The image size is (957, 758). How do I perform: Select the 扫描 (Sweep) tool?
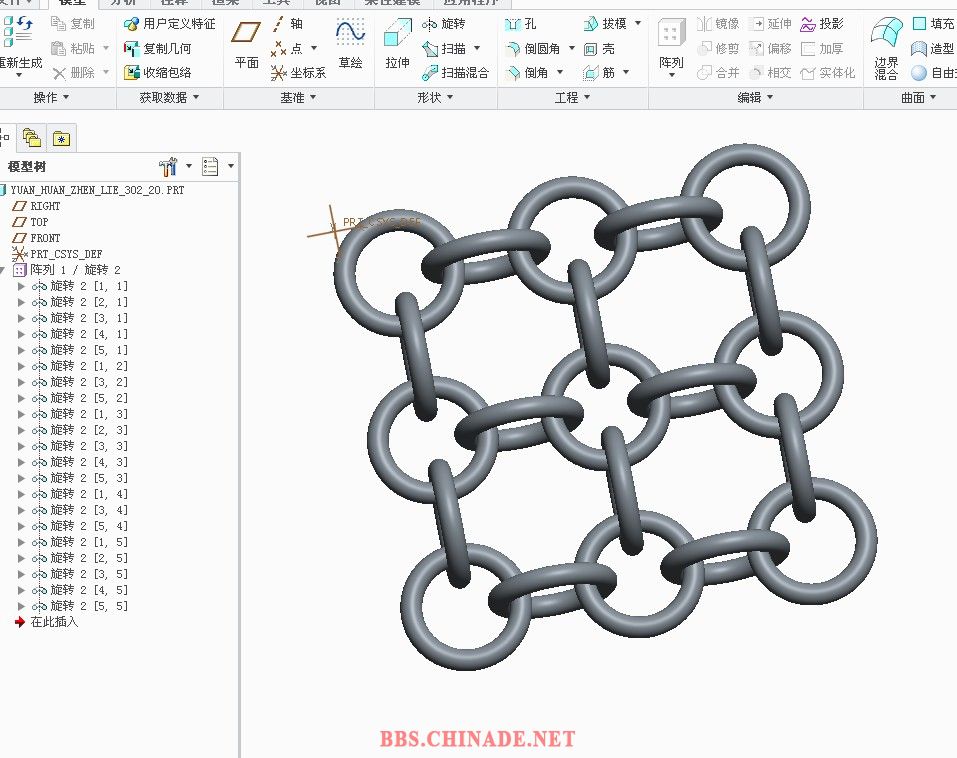coord(445,48)
